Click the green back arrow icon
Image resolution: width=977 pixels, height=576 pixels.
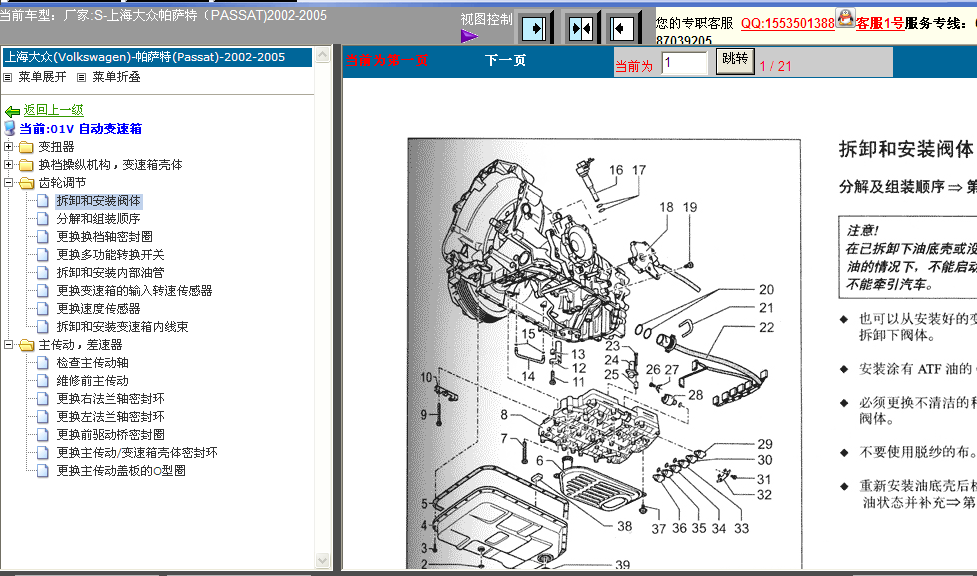click(x=12, y=112)
